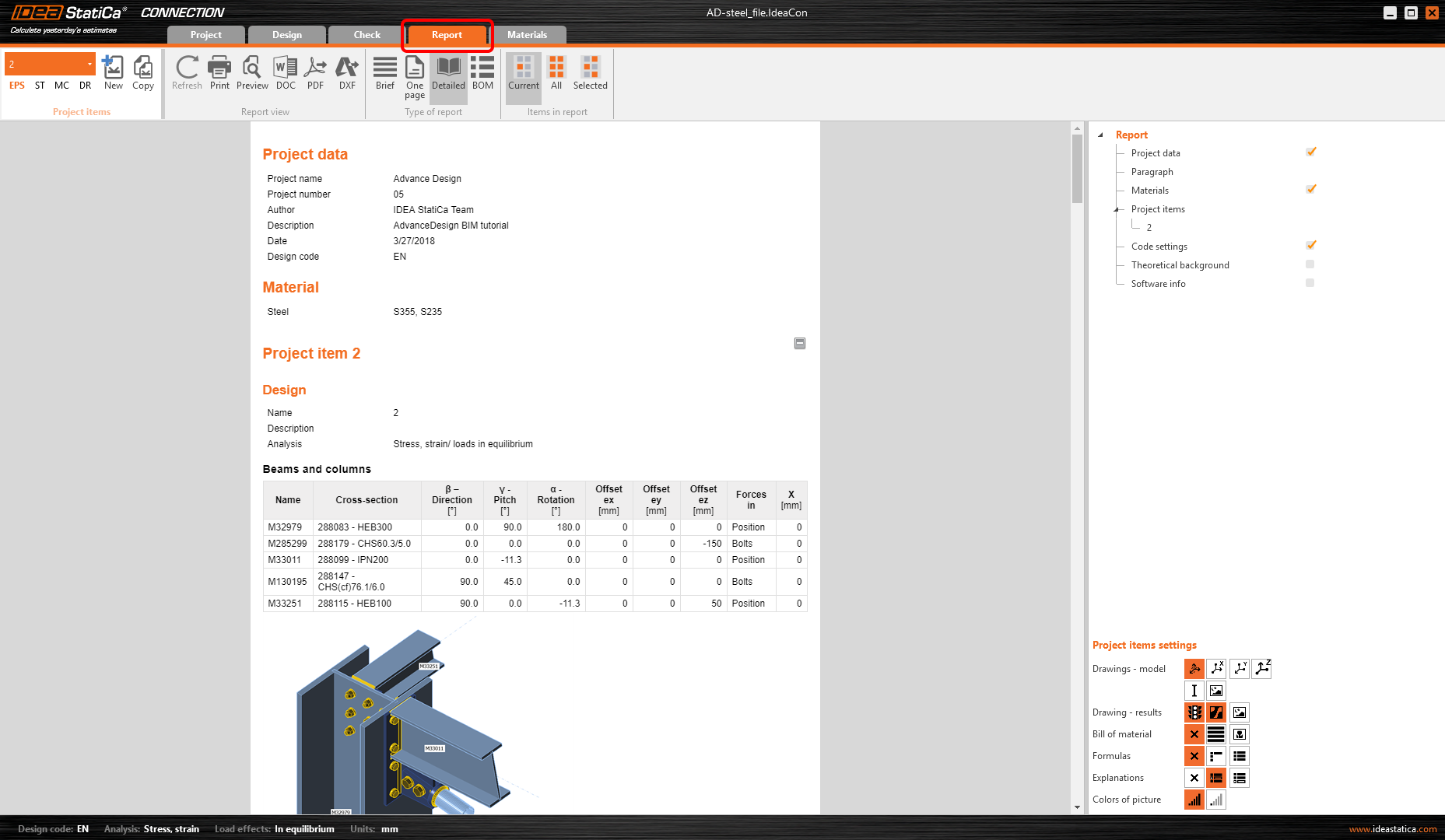The height and width of the screenshot is (840, 1445).
Task: Enable Theoretical background in report
Action: (x=1310, y=264)
